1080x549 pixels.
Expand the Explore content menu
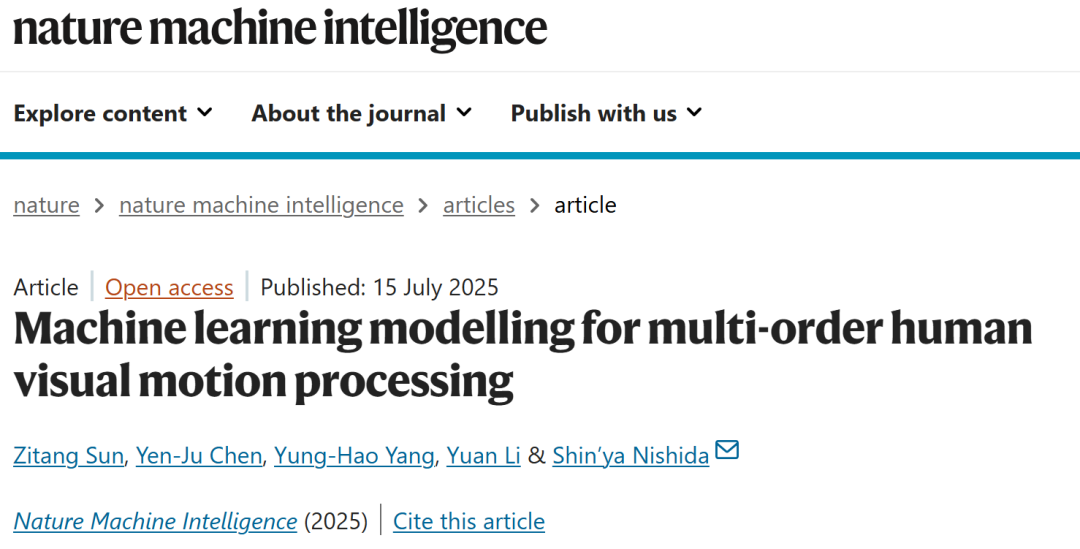pos(113,113)
